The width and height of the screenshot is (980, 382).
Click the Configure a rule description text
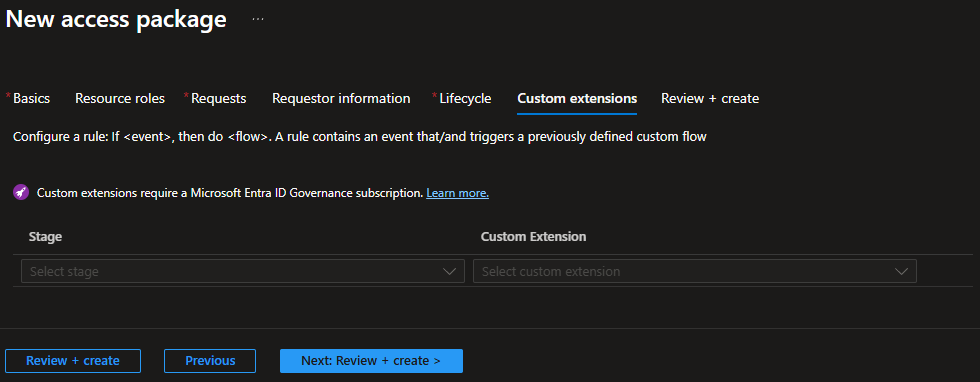[359, 136]
